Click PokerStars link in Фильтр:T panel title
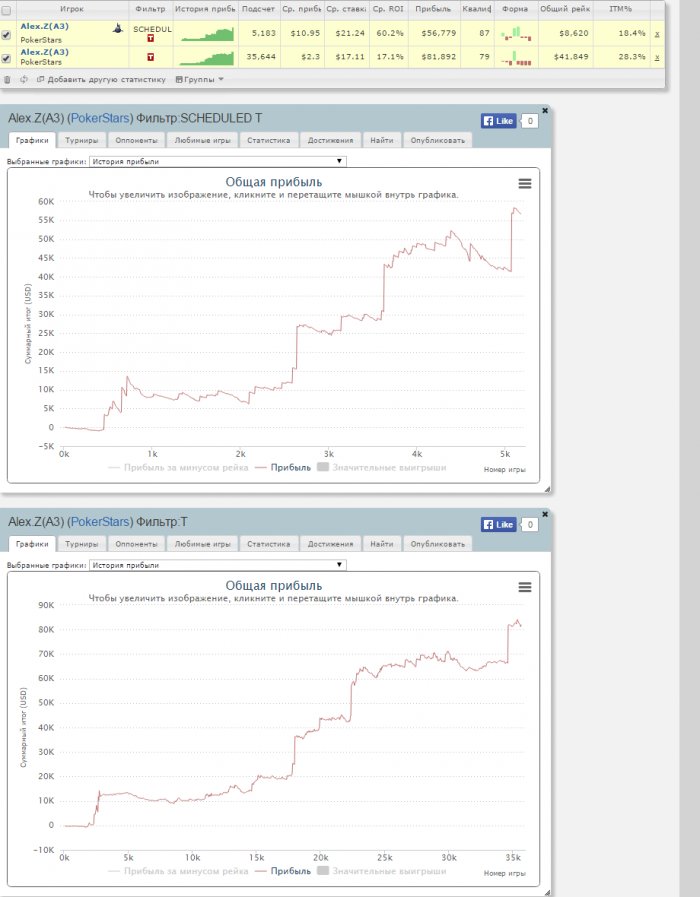700x897 pixels. pyautogui.click(x=101, y=522)
